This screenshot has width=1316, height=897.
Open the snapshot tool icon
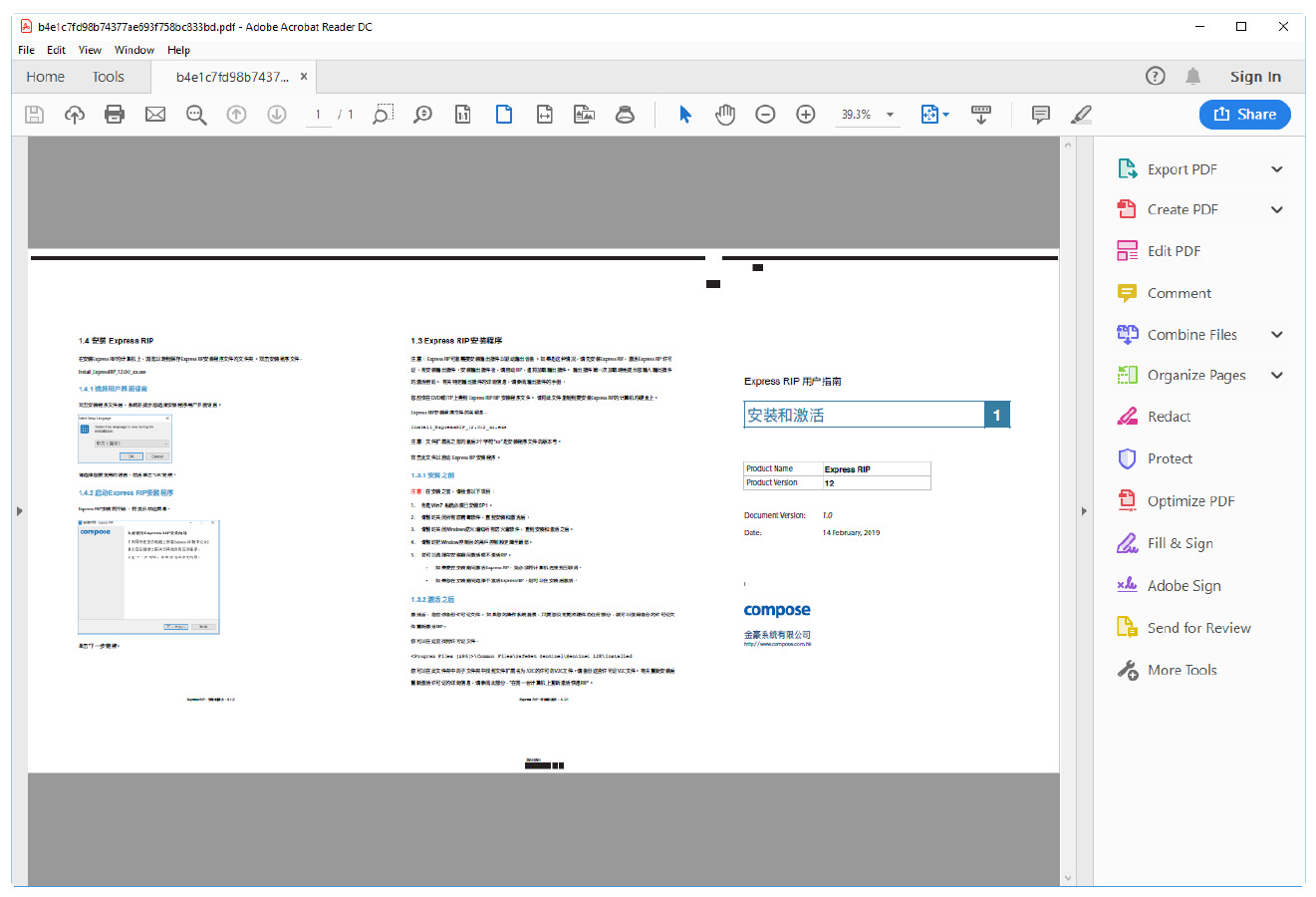tap(585, 115)
